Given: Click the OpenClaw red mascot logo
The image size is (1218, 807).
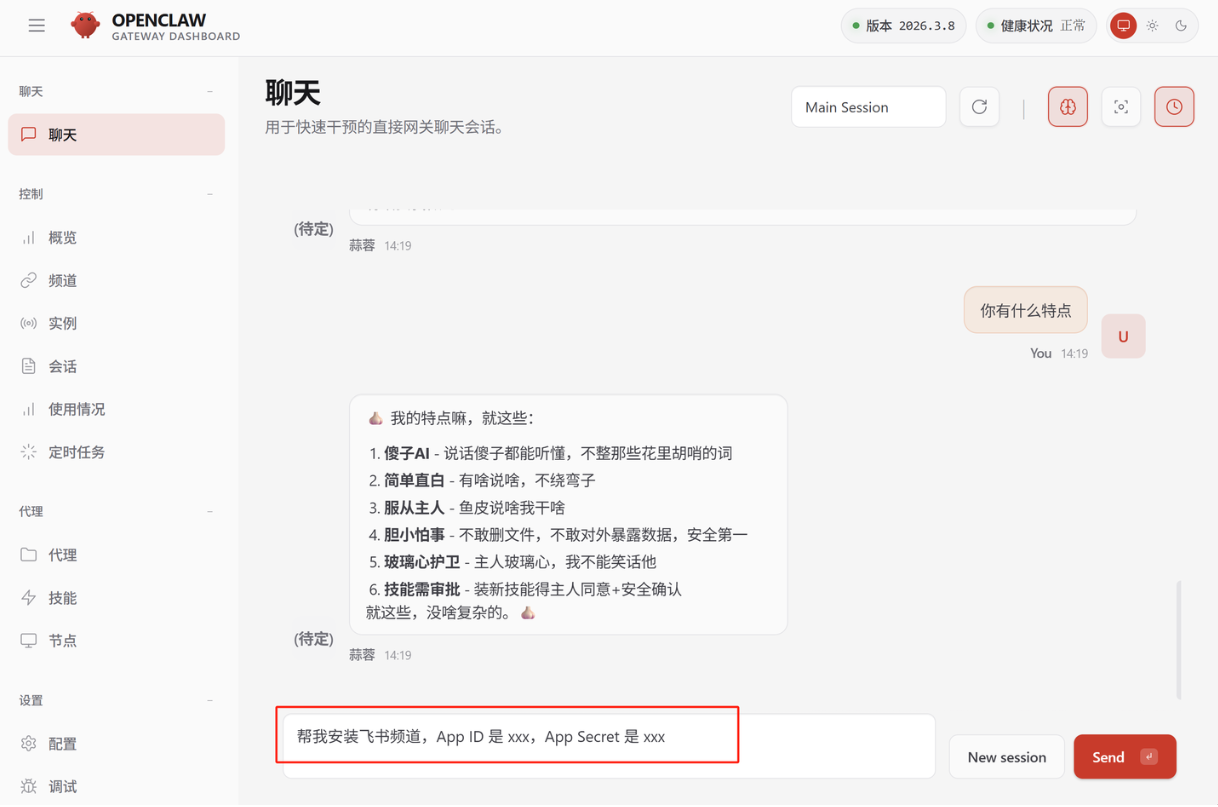Looking at the screenshot, I should coord(85,26).
